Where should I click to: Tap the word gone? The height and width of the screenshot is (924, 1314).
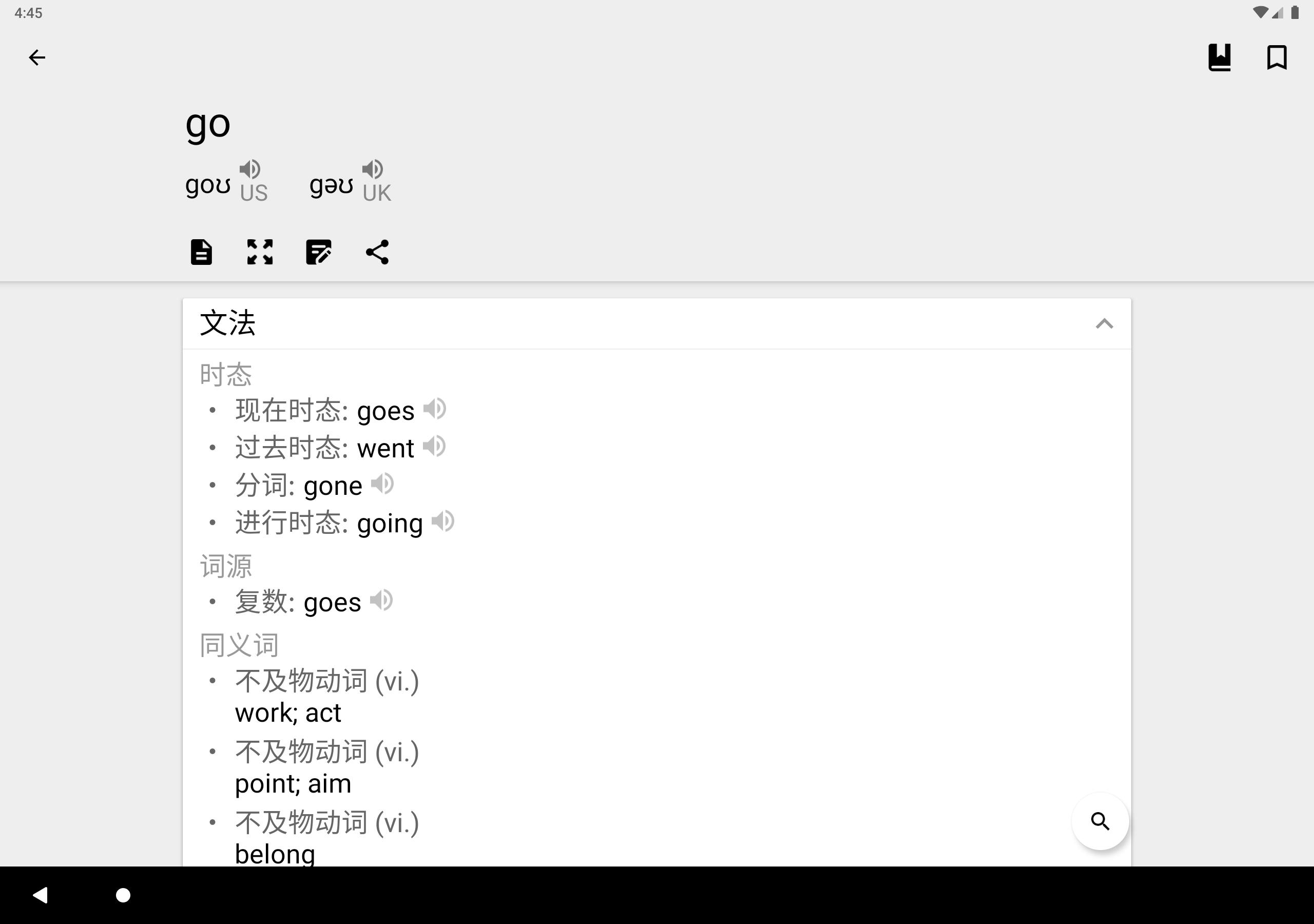[333, 486]
